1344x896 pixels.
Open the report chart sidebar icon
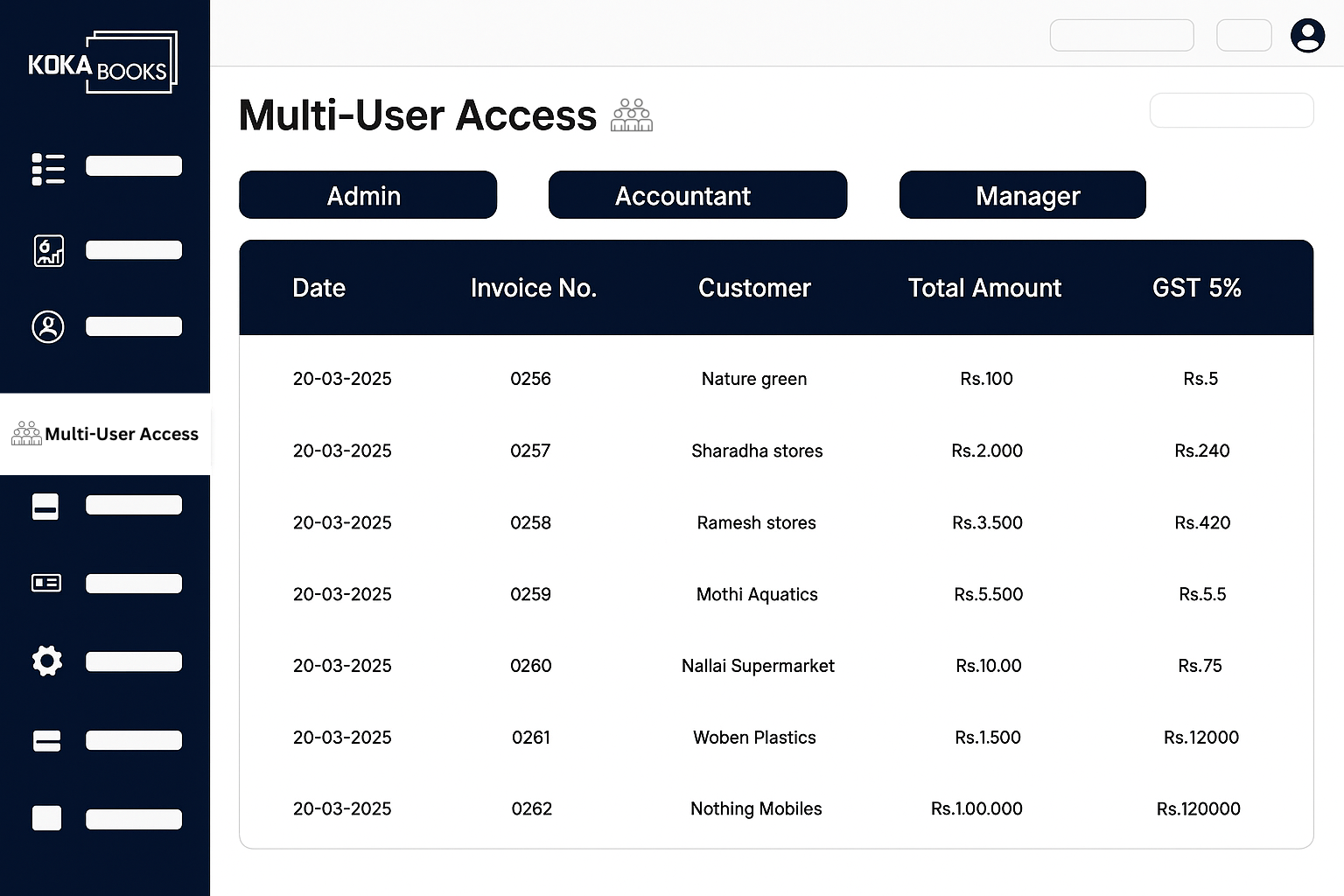pos(48,251)
